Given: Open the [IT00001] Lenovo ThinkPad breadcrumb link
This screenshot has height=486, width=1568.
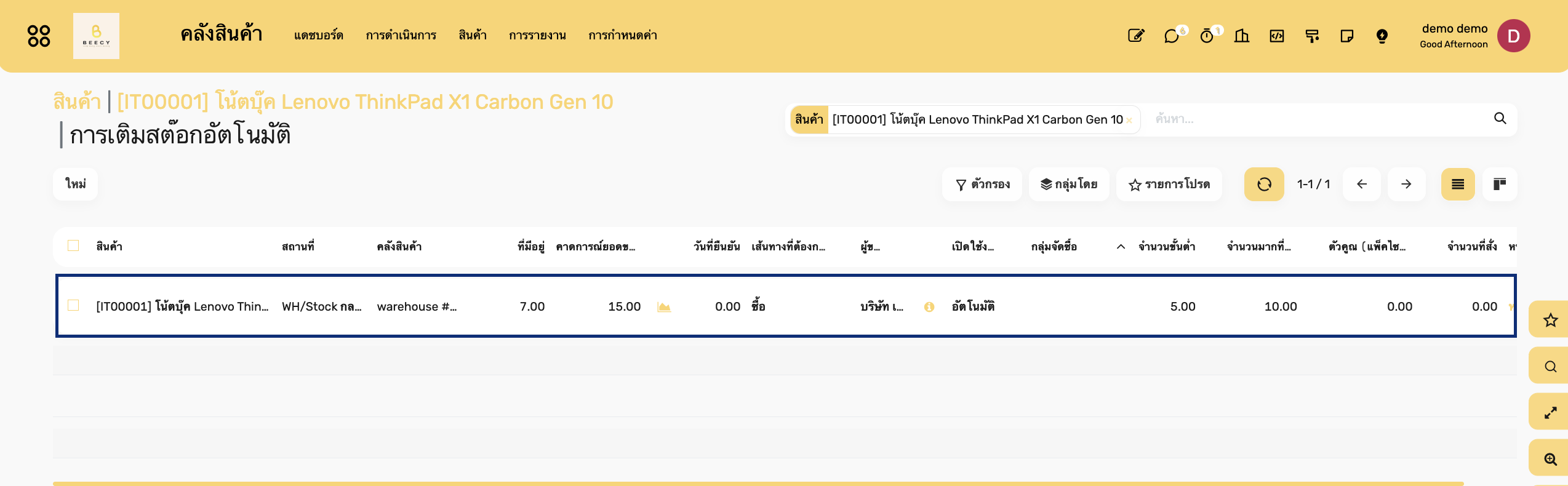Looking at the screenshot, I should pyautogui.click(x=365, y=102).
